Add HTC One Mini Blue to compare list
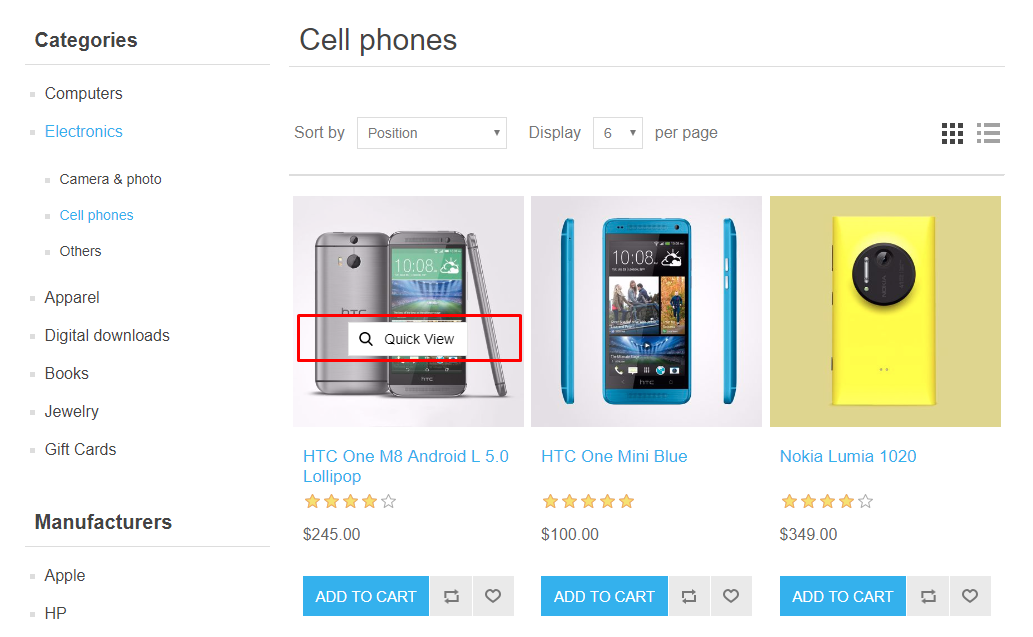 [689, 596]
